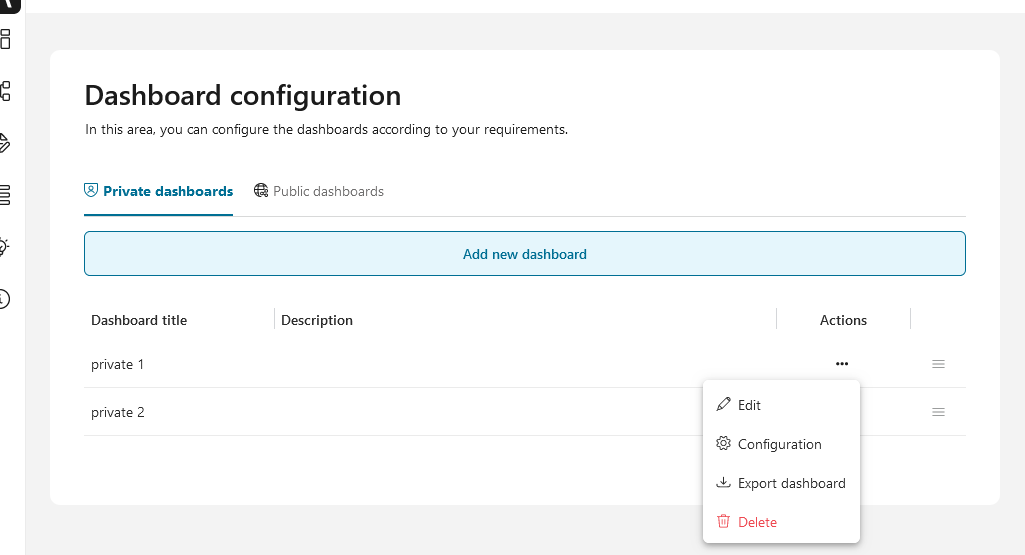This screenshot has height=555, width=1025.
Task: Switch to Public dashboards tab
Action: [318, 191]
